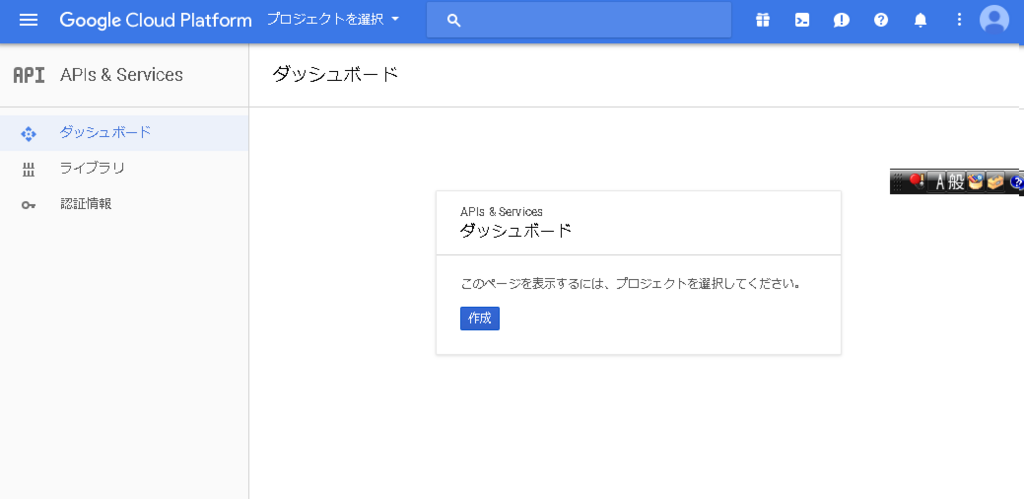The height and width of the screenshot is (499, 1024).
Task: Click the ダッシュボード page header title
Action: [x=335, y=74]
